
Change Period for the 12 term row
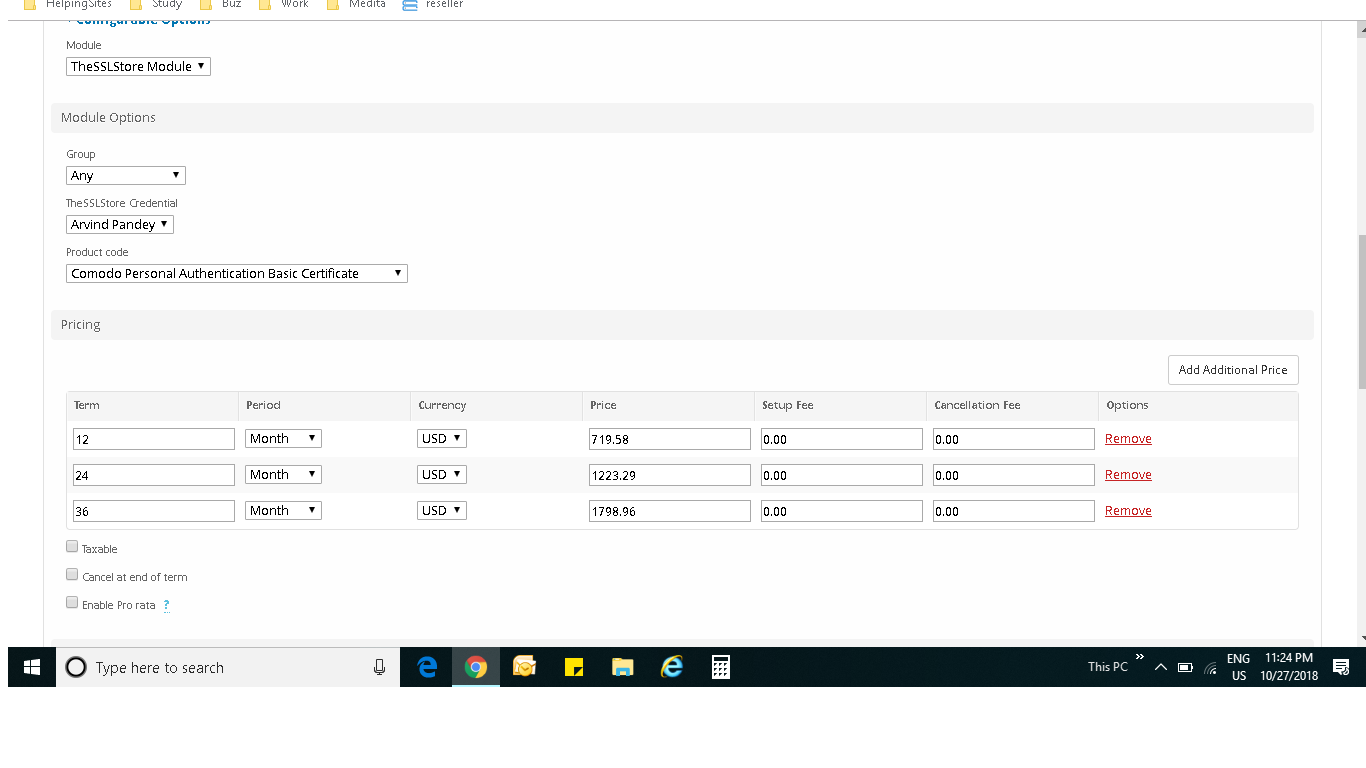click(284, 438)
